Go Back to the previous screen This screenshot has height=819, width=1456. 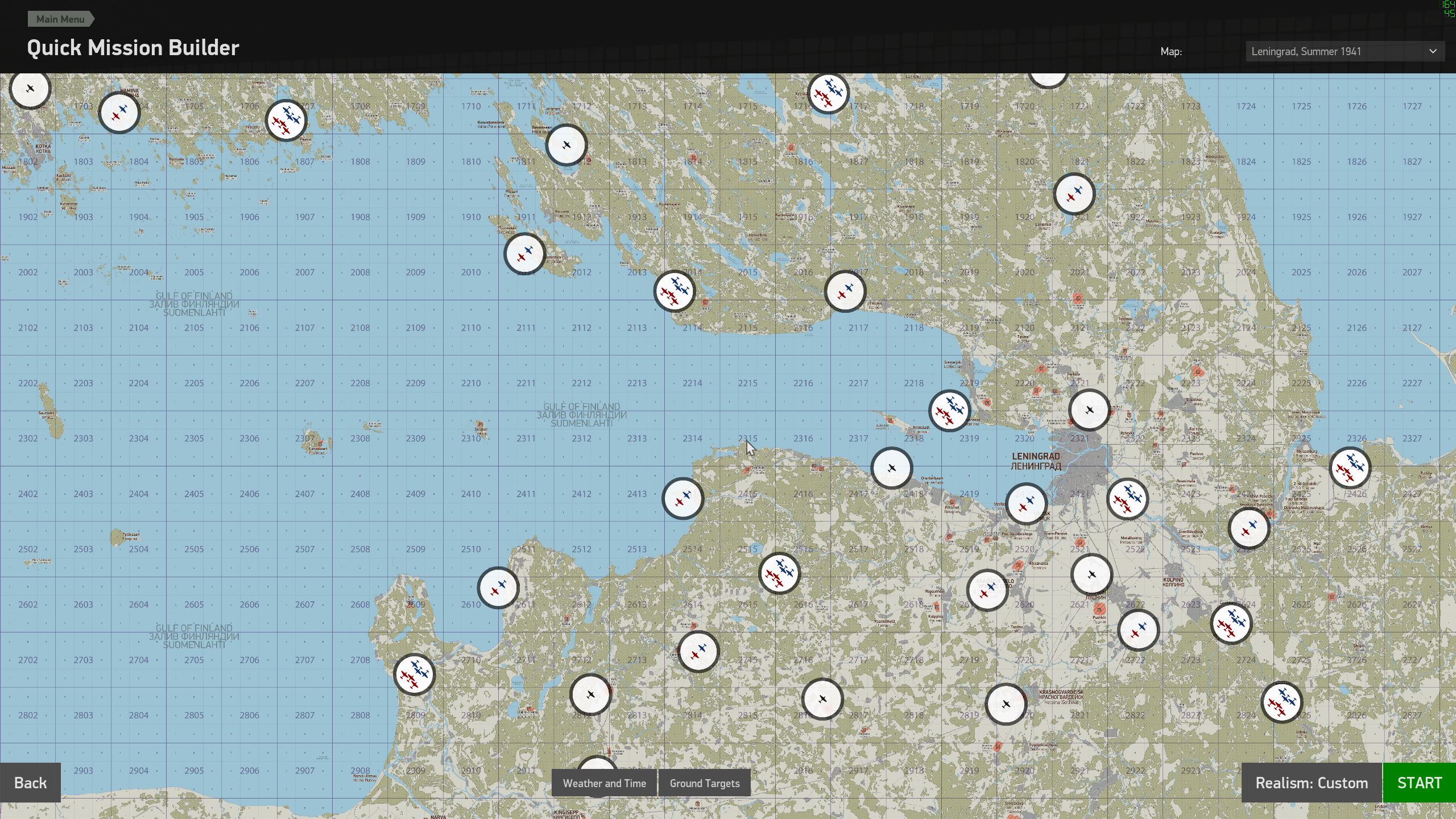pos(31,783)
